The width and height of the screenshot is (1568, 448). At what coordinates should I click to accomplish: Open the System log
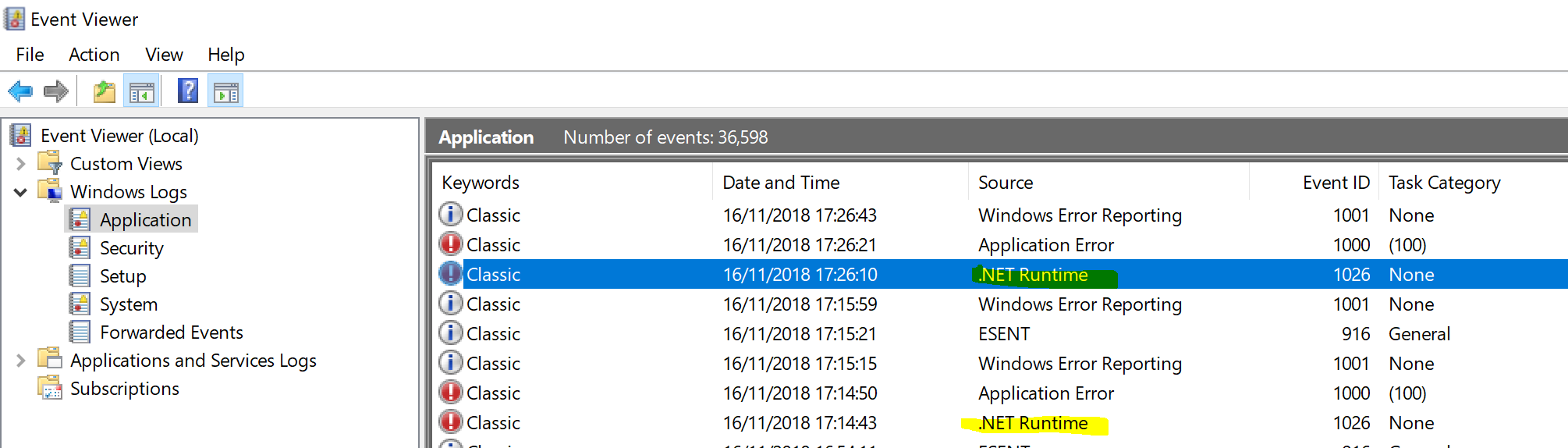point(129,304)
